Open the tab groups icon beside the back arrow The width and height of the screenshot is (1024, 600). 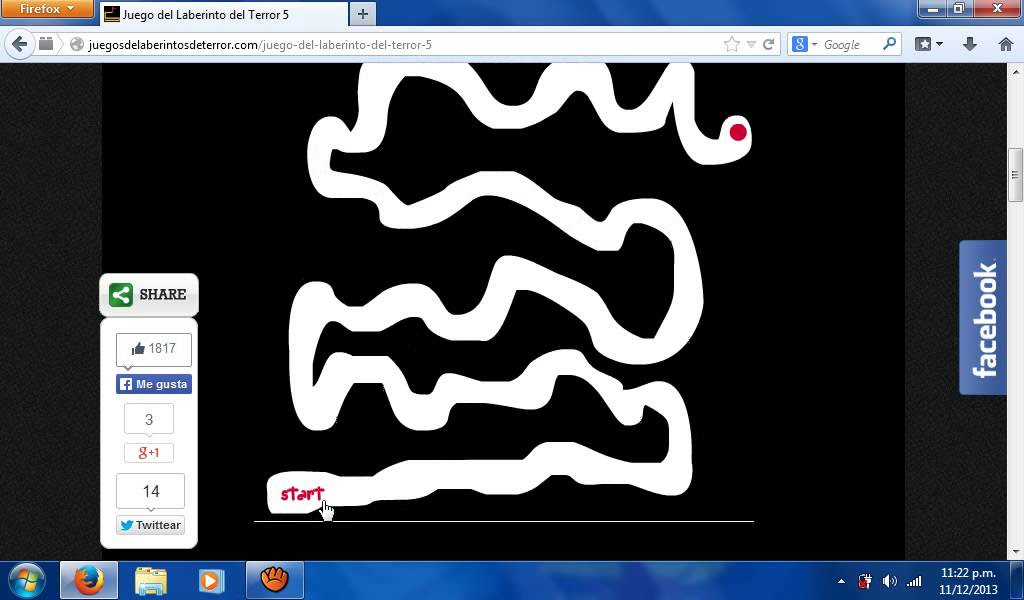(46, 44)
